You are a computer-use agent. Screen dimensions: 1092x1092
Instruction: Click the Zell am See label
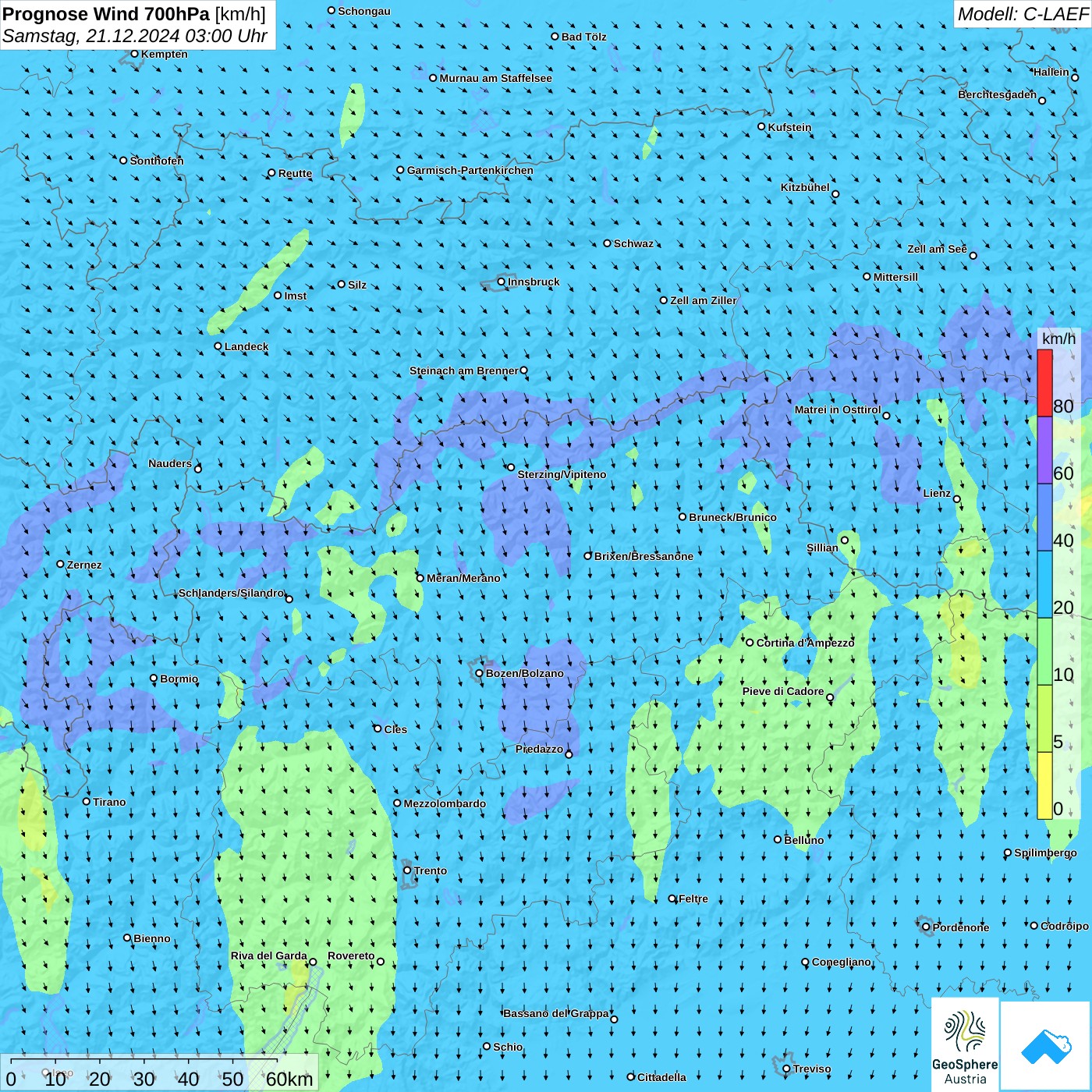click(x=937, y=249)
